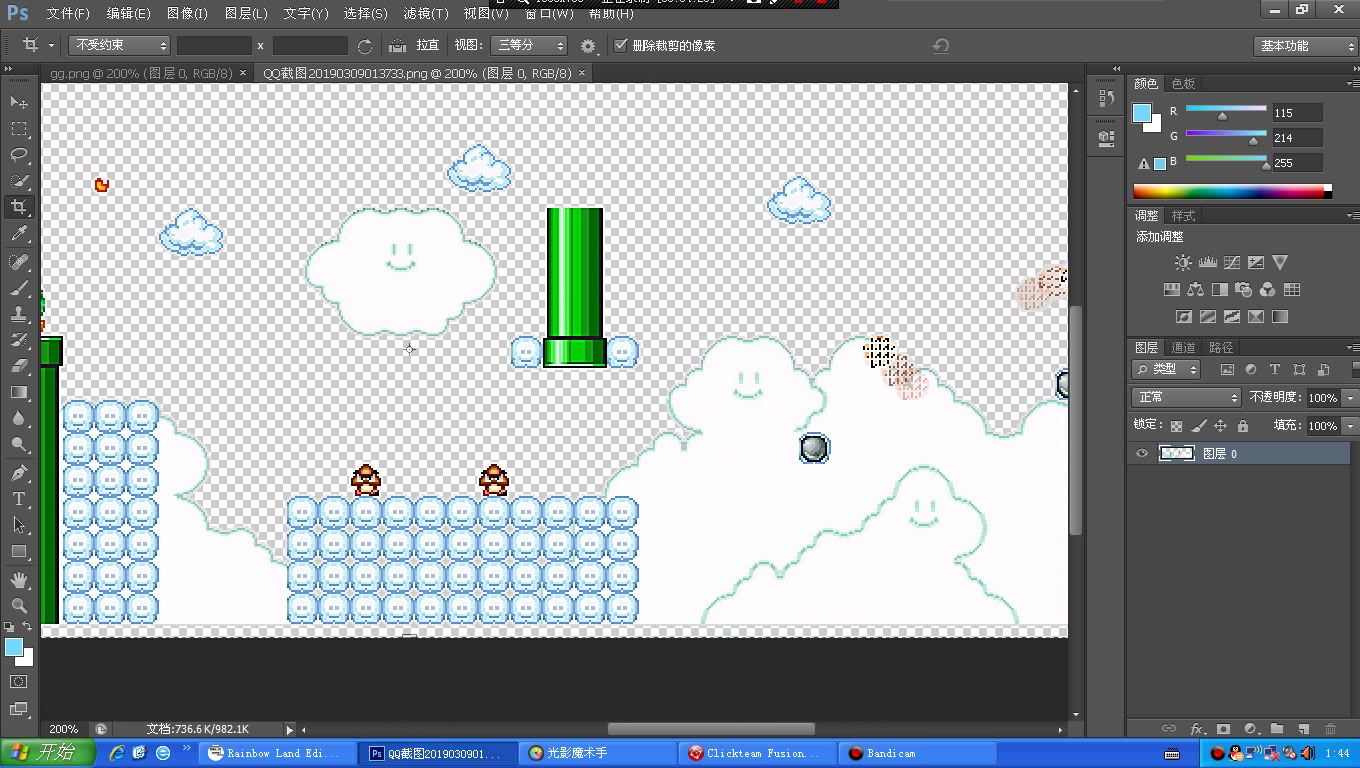Switch to the 样式 styles tab
This screenshot has width=1360, height=768.
coord(1183,216)
